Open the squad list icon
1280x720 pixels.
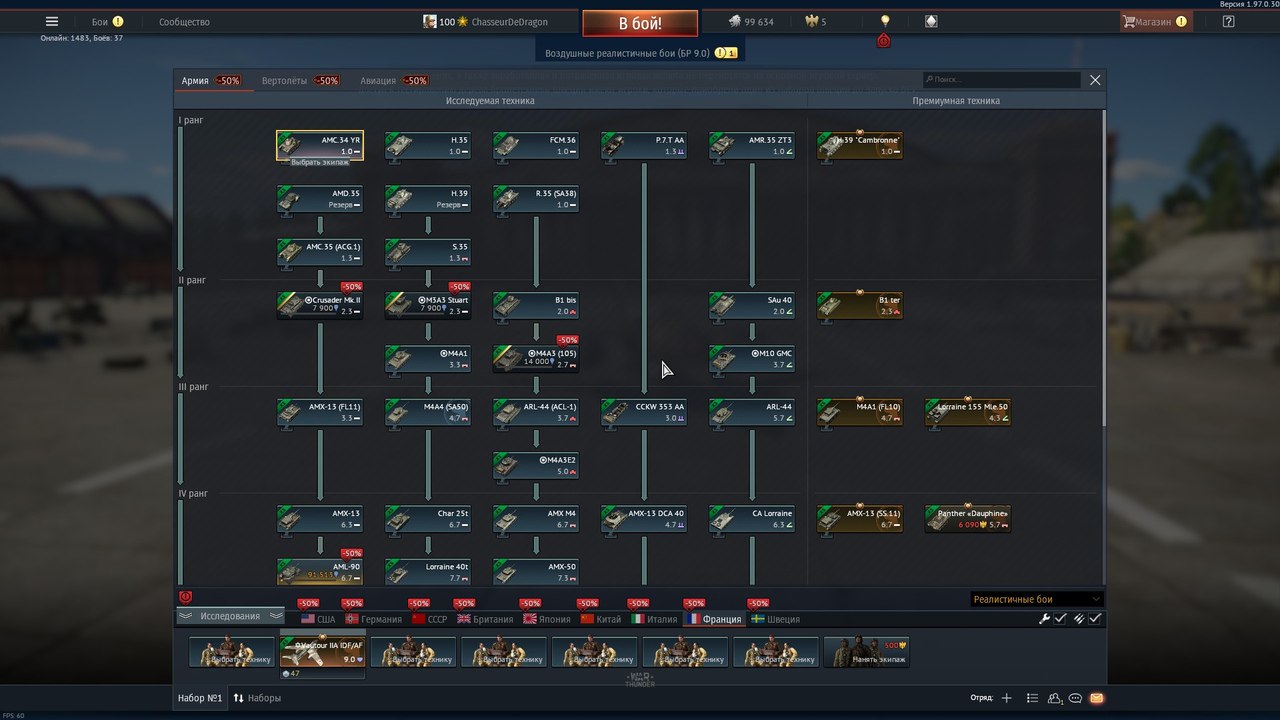(x=1033, y=698)
